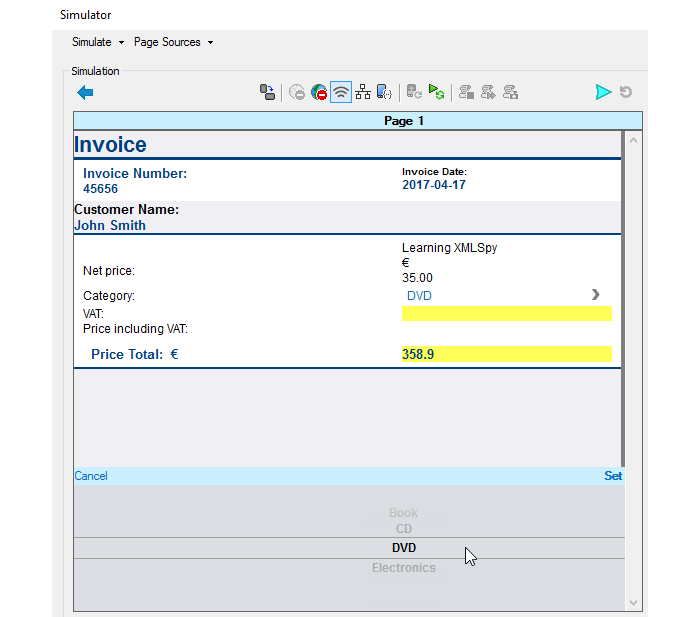Click the green run-and-reload toolbar icon
This screenshot has width=700, height=617.
click(x=437, y=93)
